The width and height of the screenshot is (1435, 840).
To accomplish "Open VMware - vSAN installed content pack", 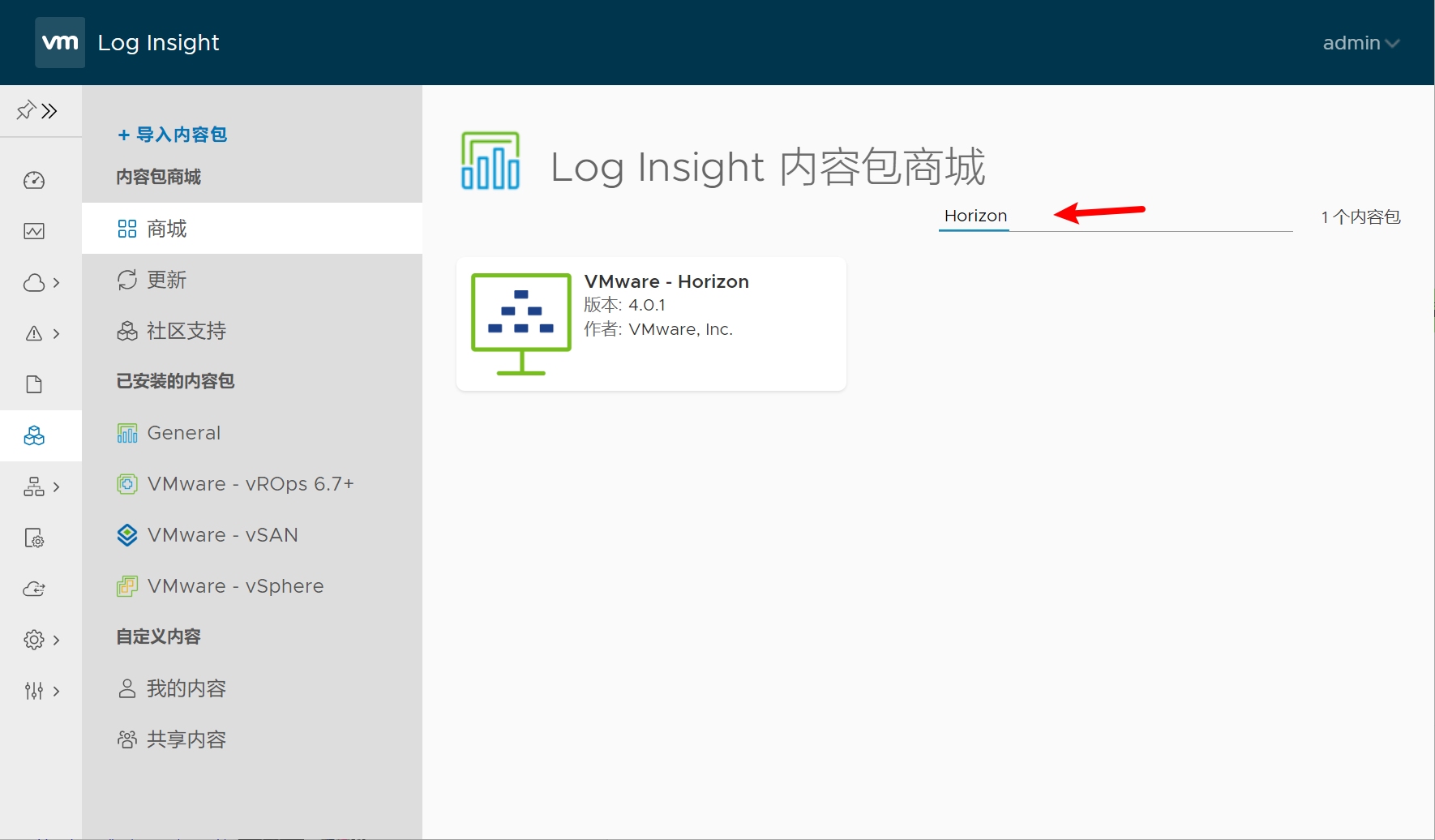I will click(223, 535).
